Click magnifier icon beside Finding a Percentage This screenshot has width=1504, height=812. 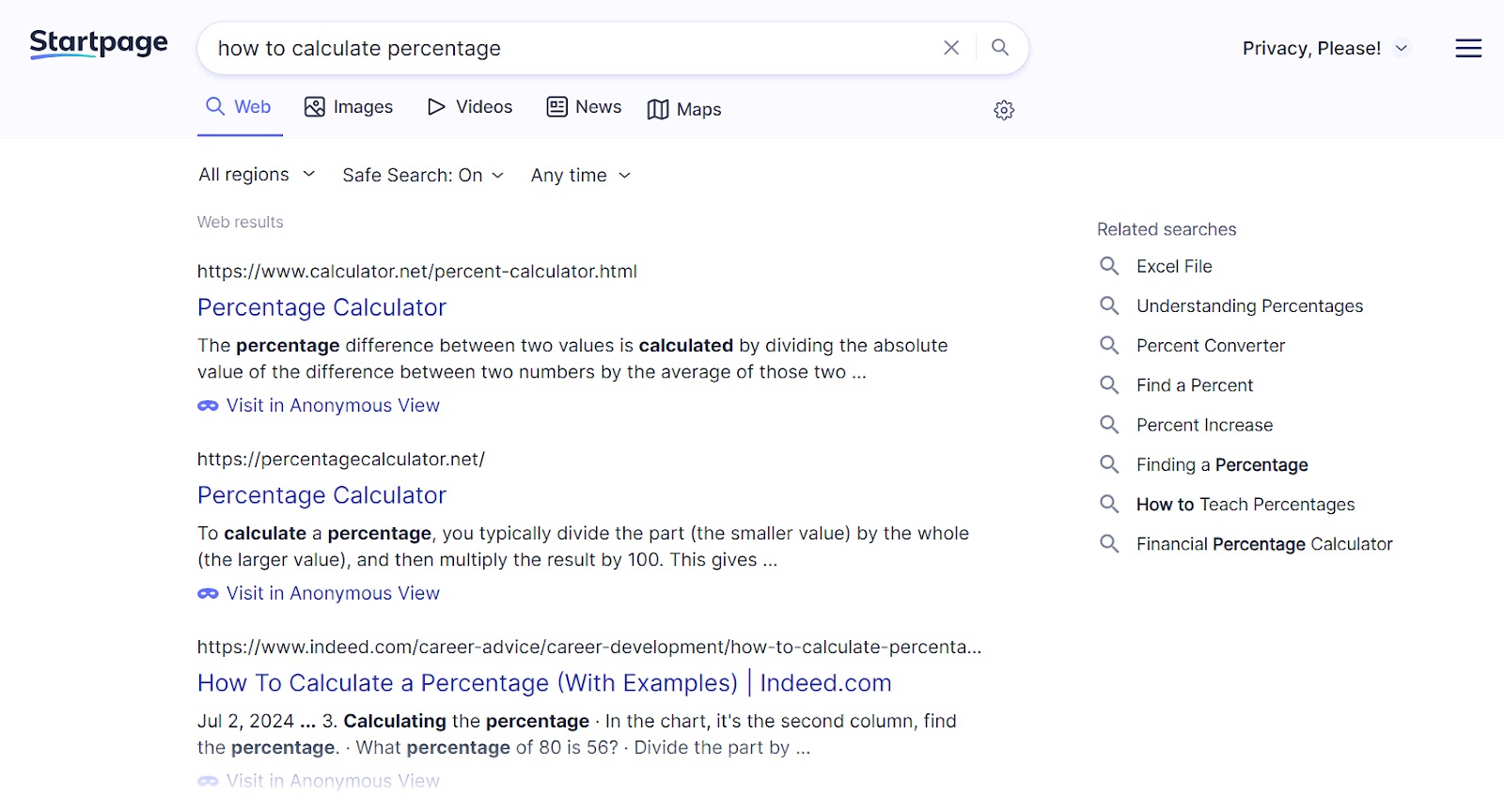click(x=1109, y=464)
